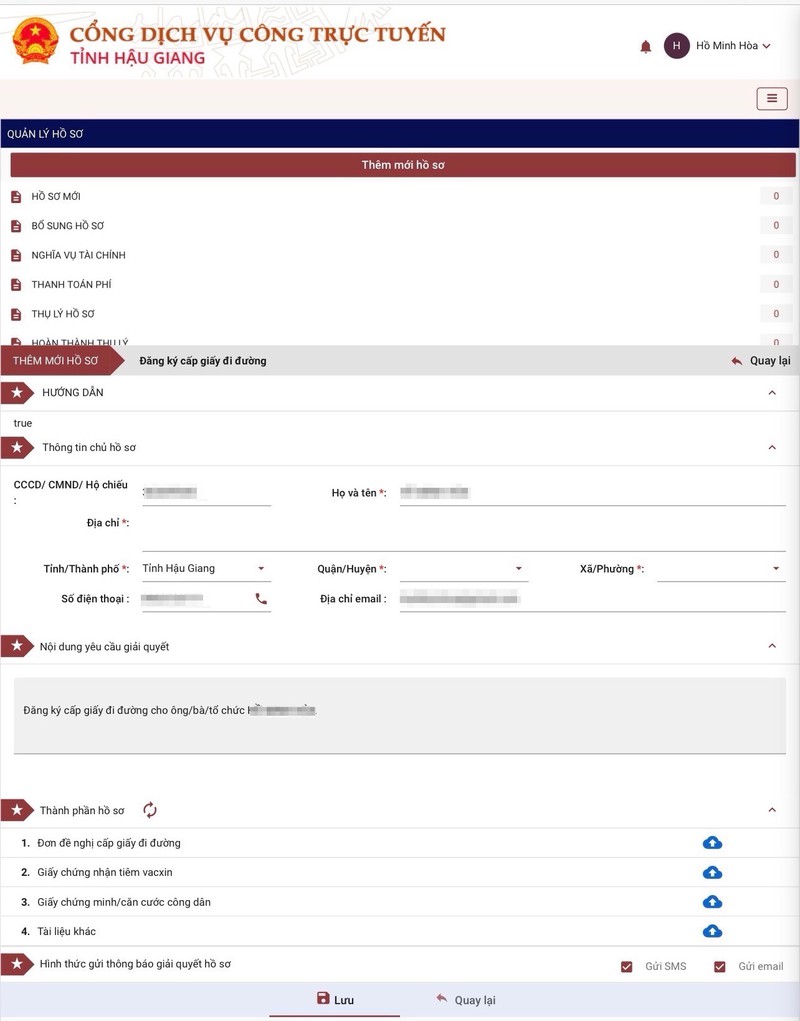Collapse the HƯỚNG DẪN section

(771, 393)
